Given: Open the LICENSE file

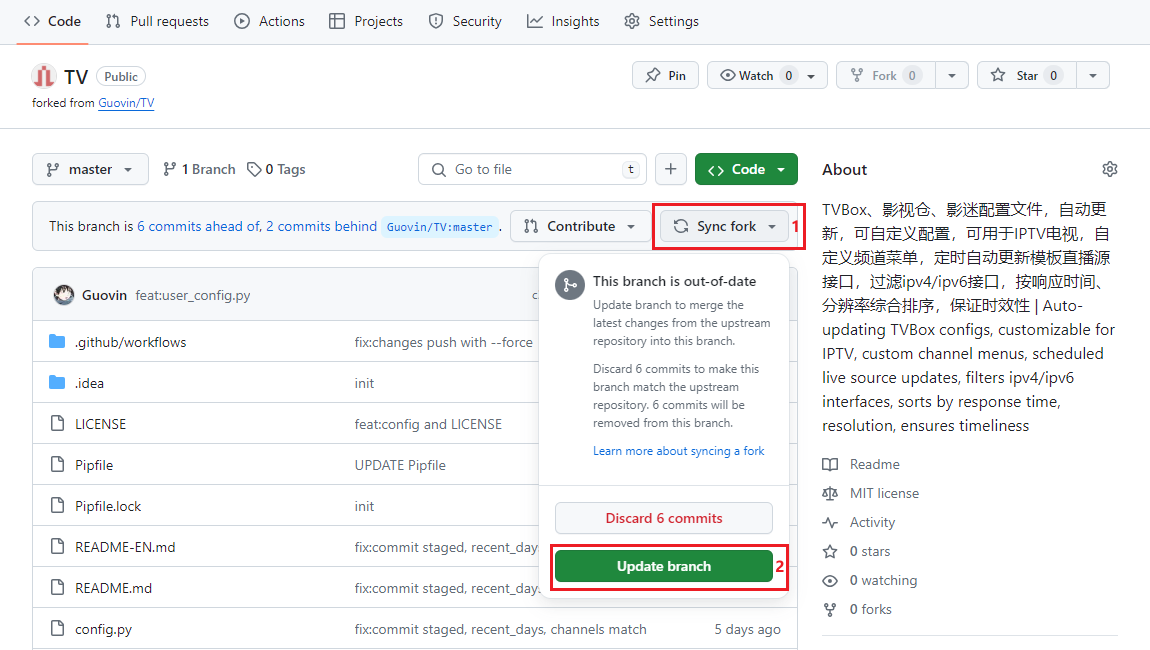Looking at the screenshot, I should point(100,425).
